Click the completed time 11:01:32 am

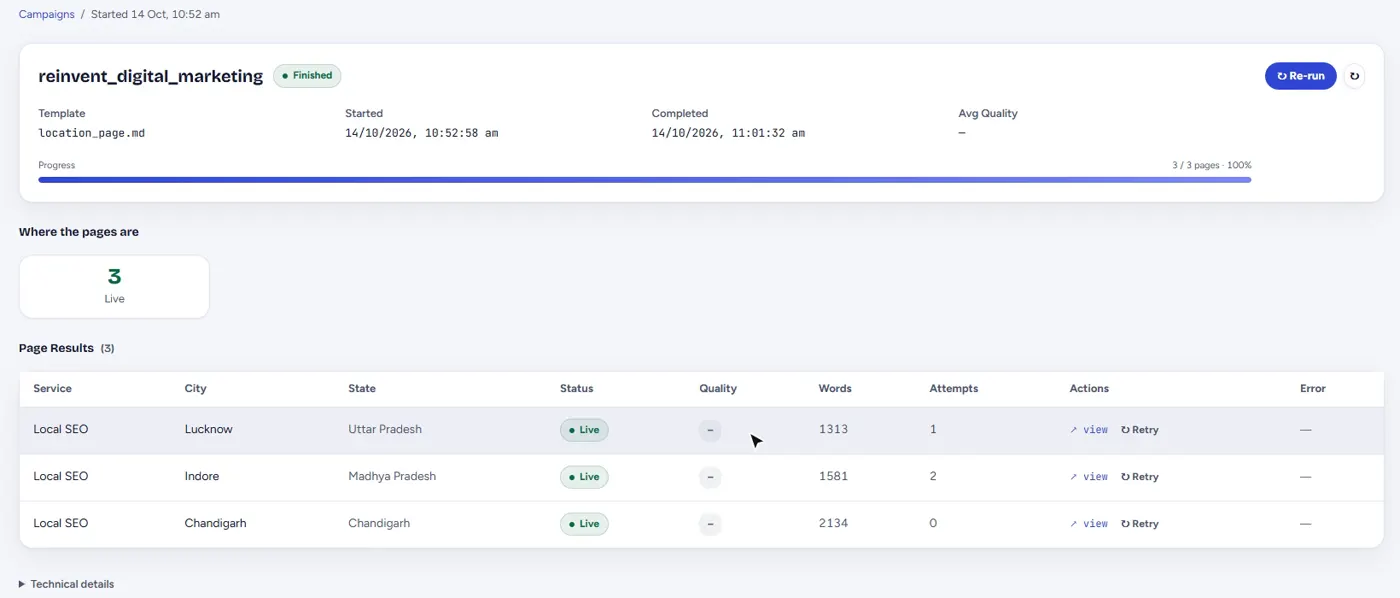[x=768, y=132]
